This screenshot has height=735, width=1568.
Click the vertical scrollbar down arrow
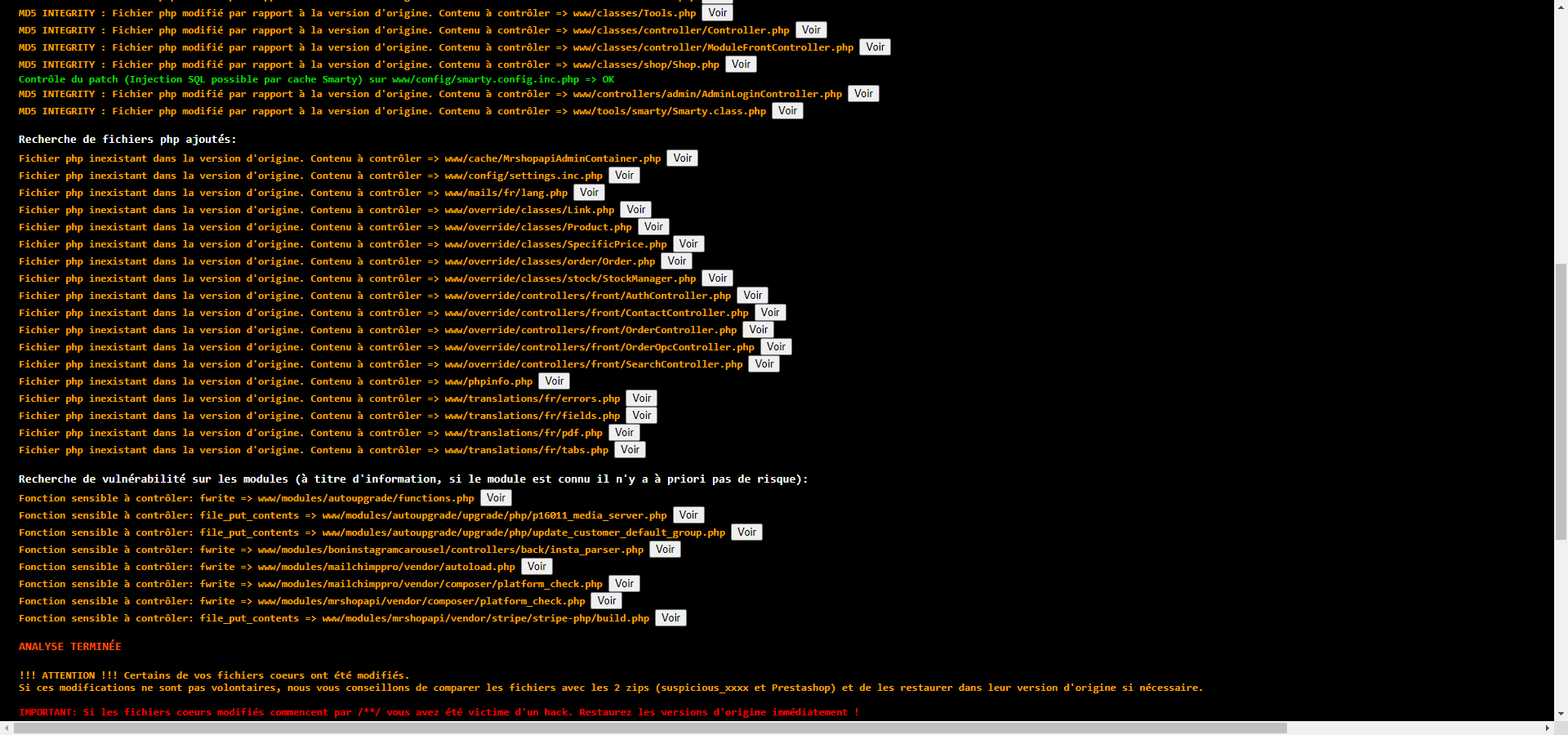1561,715
